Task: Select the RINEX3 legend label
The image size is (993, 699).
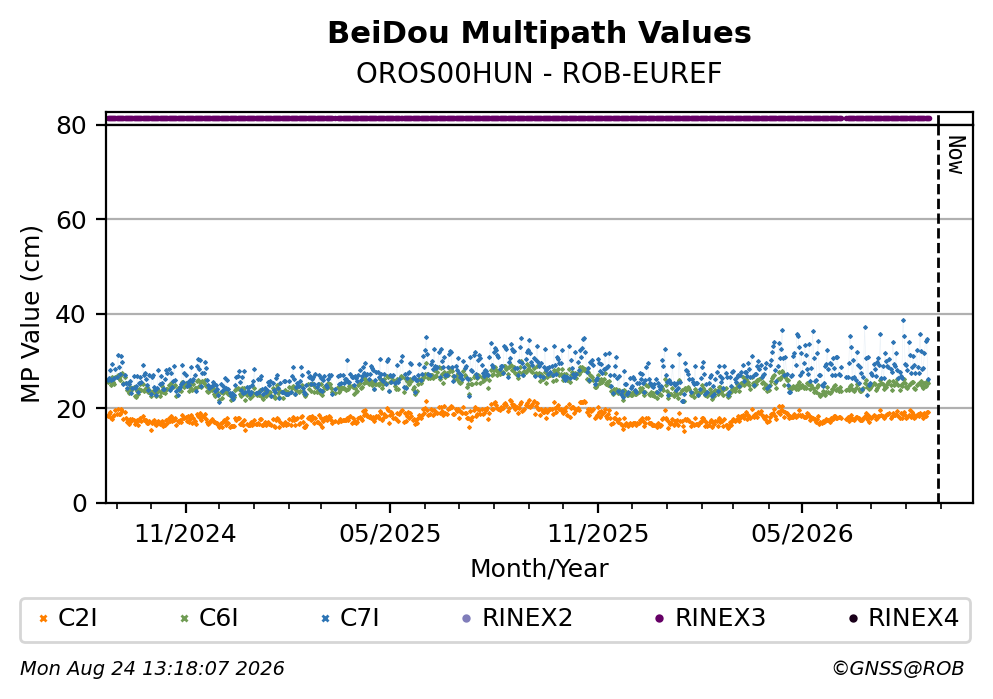Action: pos(721,618)
